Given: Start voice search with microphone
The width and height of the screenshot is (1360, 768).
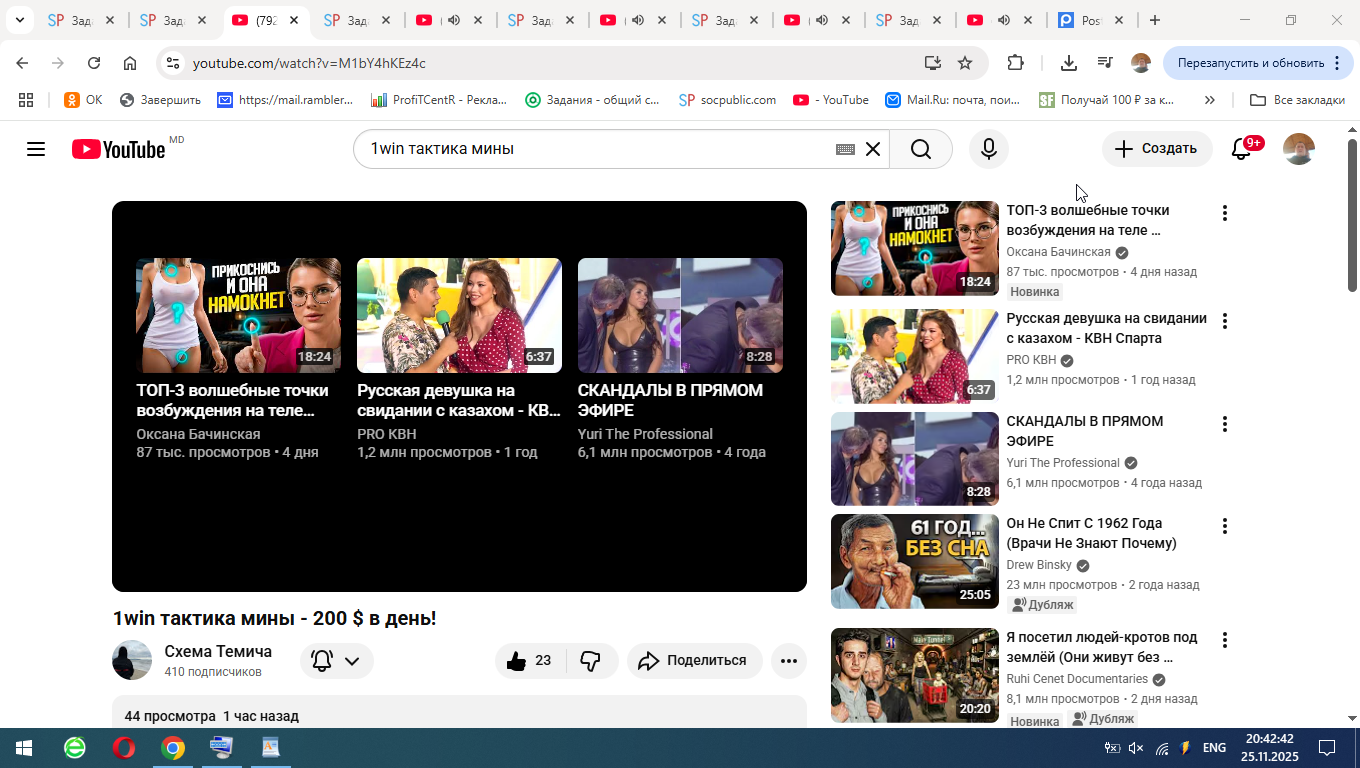Looking at the screenshot, I should [989, 149].
